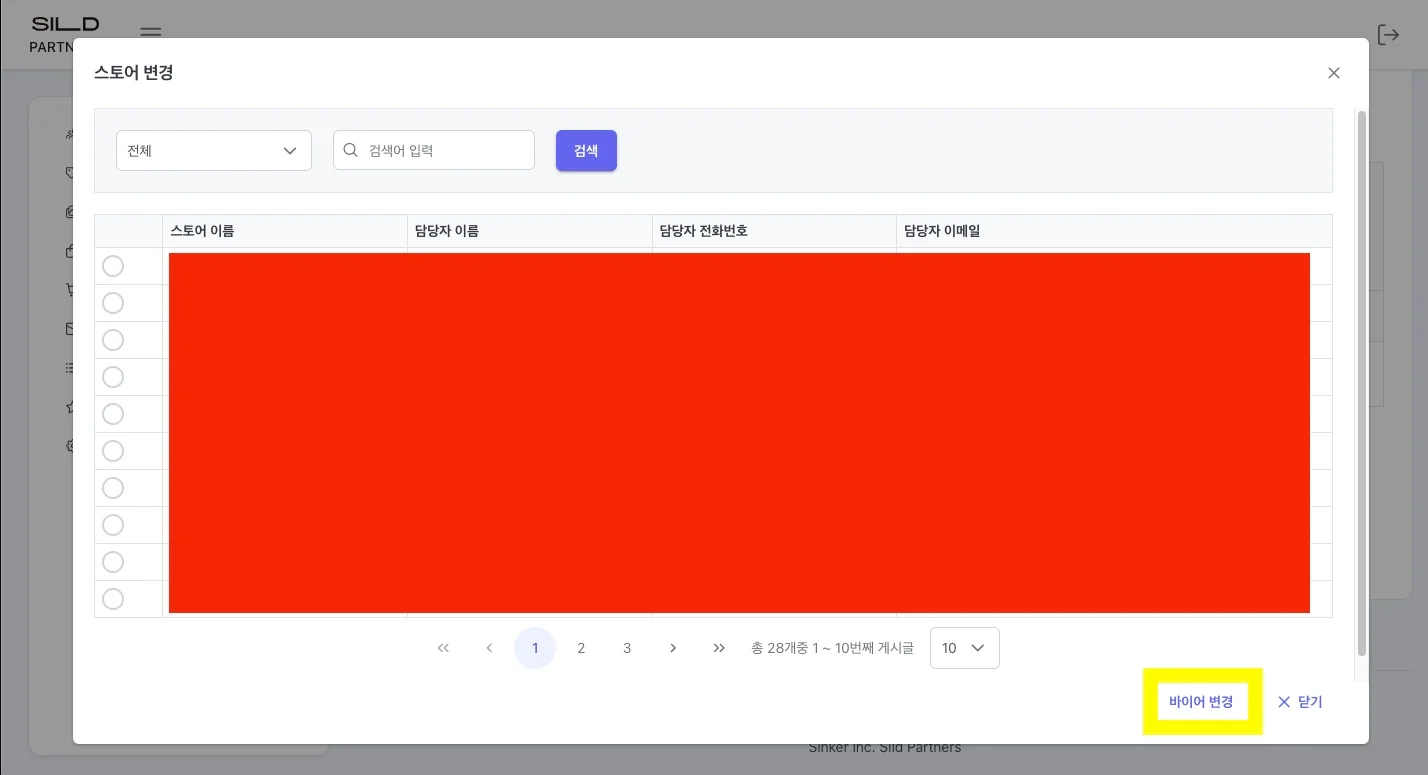Select the sixth store row's radio button

[x=113, y=451]
